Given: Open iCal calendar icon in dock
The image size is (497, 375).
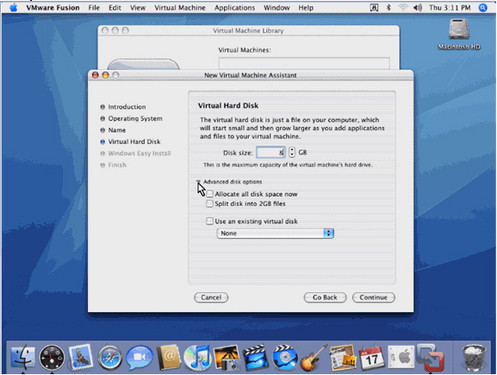Looking at the screenshot, I should tap(371, 358).
